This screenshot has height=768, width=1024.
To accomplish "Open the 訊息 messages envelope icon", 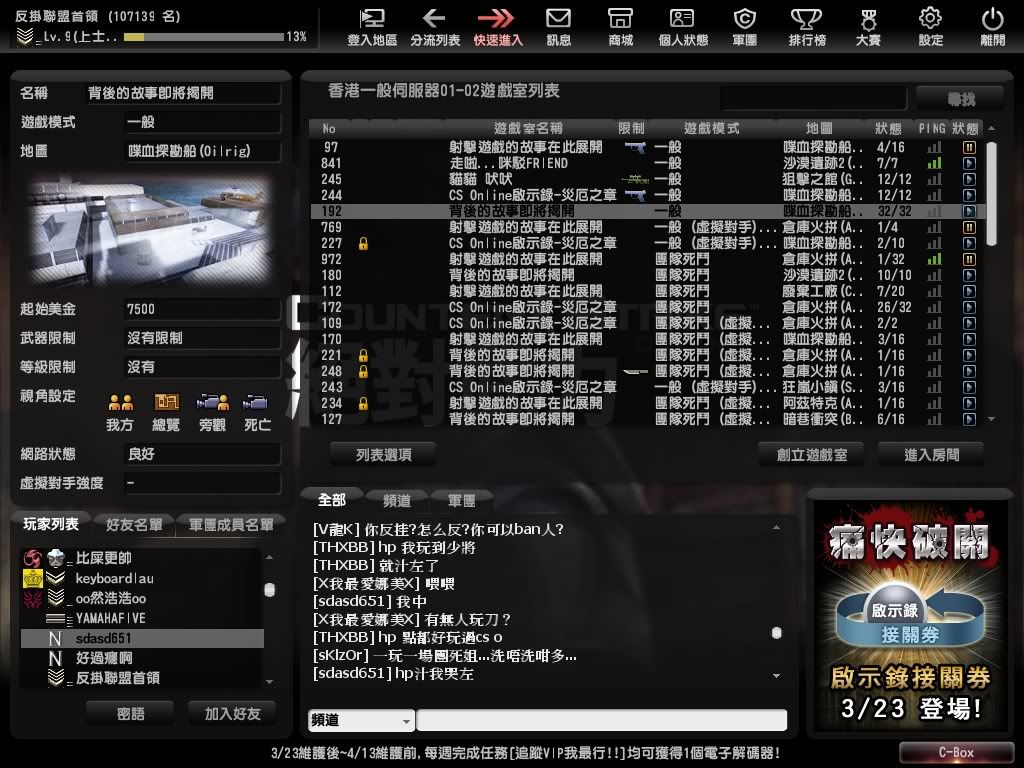I will pyautogui.click(x=558, y=19).
